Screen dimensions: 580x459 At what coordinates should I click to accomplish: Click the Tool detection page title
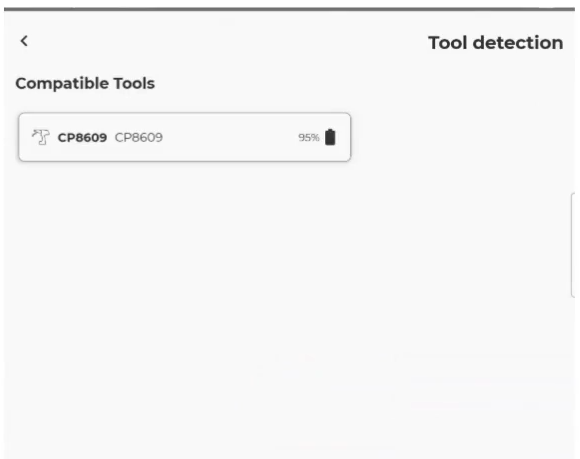click(x=496, y=43)
